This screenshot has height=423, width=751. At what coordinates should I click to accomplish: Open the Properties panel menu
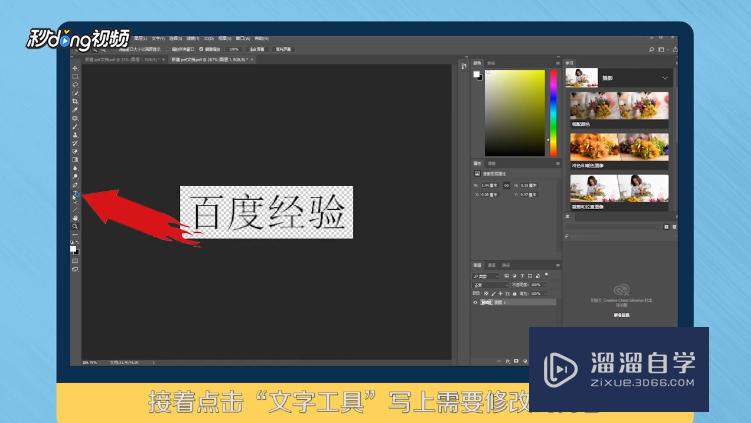pos(558,163)
